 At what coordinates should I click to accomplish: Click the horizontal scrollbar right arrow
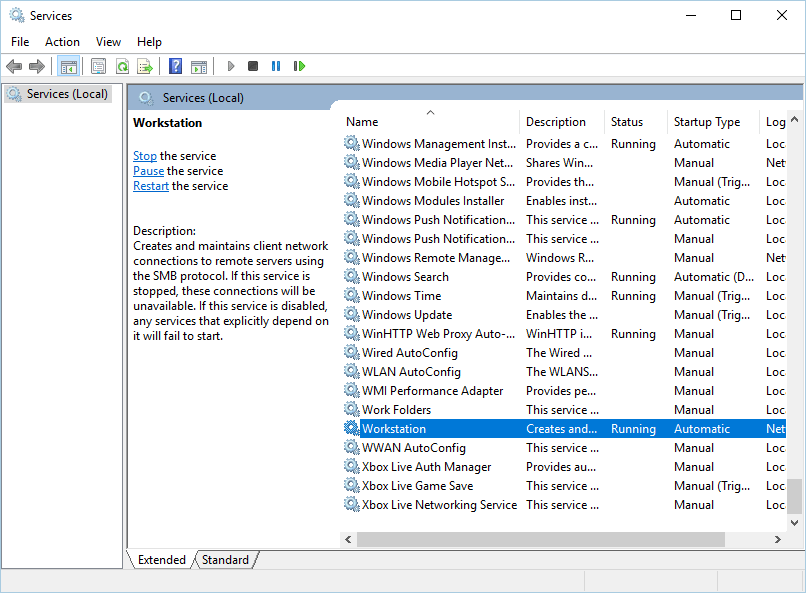[778, 540]
